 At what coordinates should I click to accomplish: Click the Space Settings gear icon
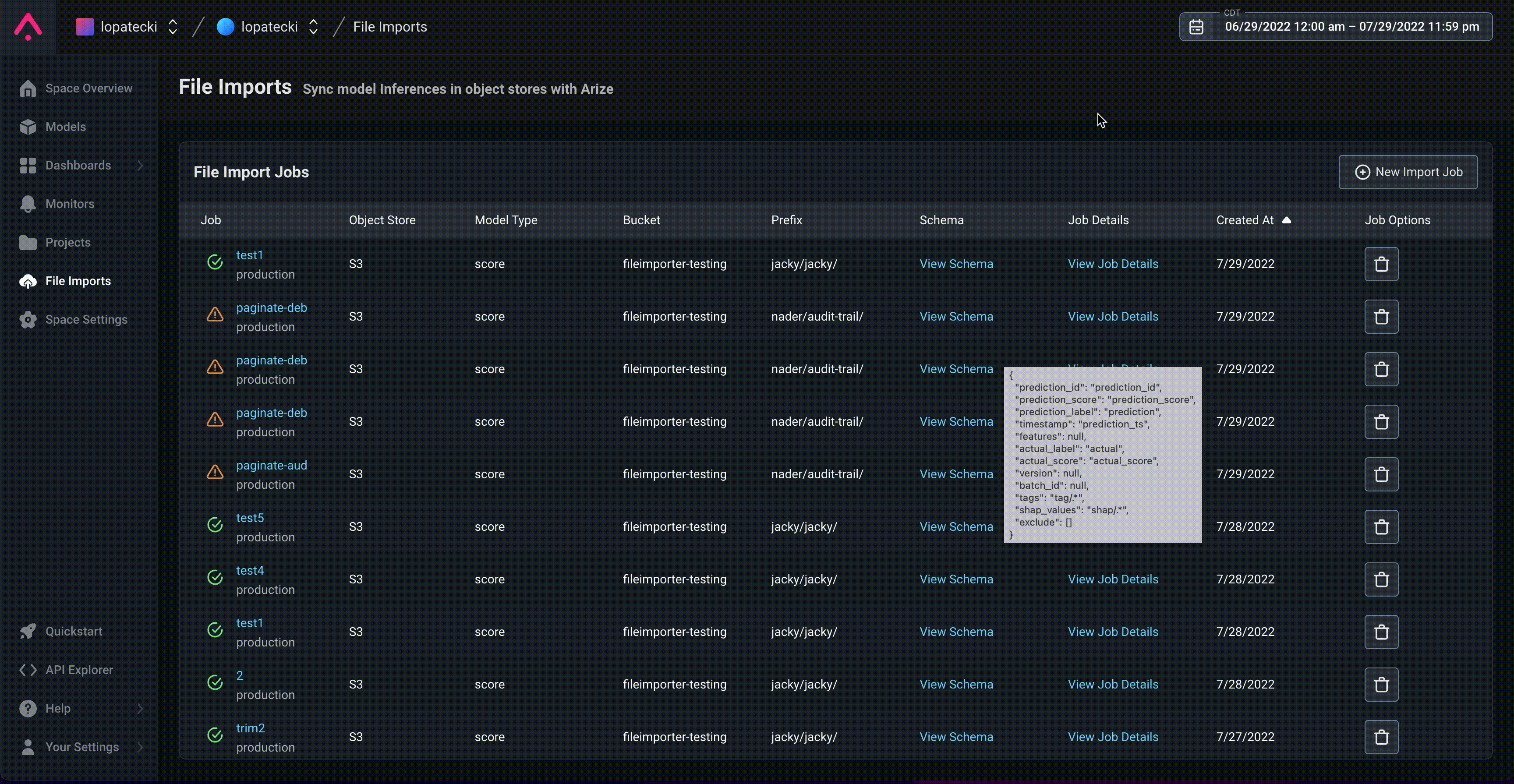click(28, 320)
